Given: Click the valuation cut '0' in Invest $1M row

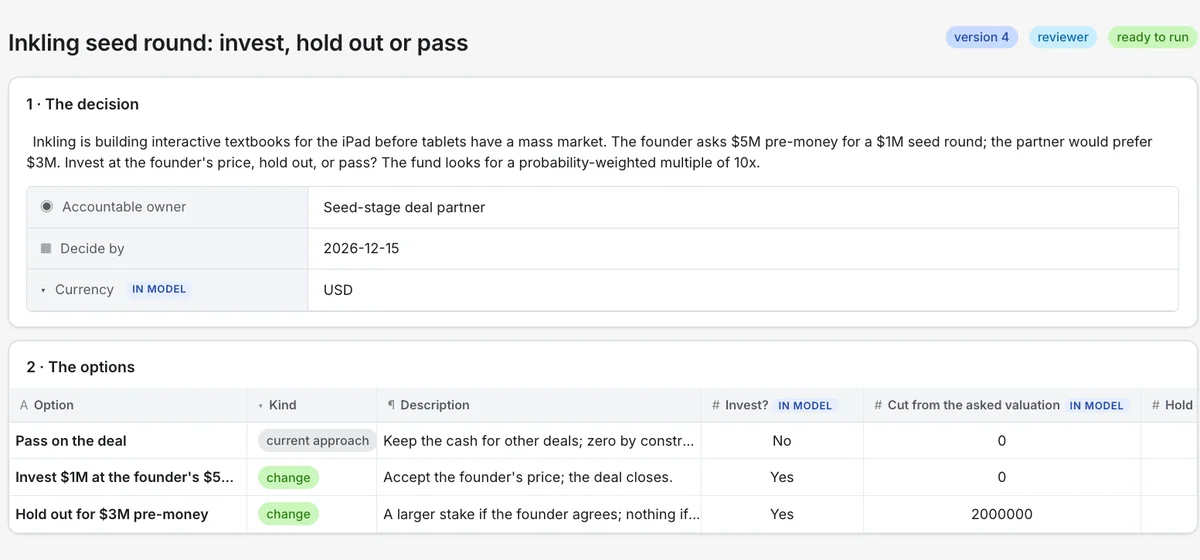Looking at the screenshot, I should (1002, 478).
